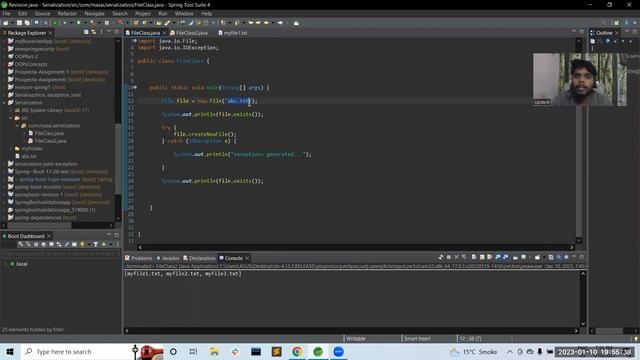Screen dimensions: 640x360
Task: Toggle Link with Editor in Package Explorer
Action: [x=93, y=32]
